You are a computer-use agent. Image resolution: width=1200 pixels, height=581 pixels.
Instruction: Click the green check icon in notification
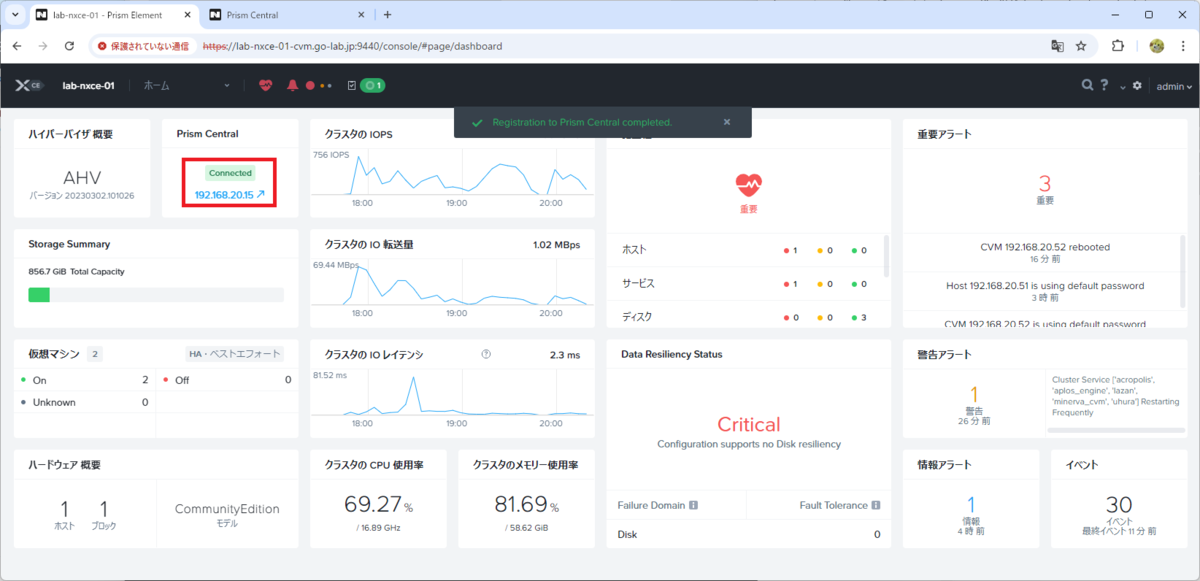(x=477, y=122)
